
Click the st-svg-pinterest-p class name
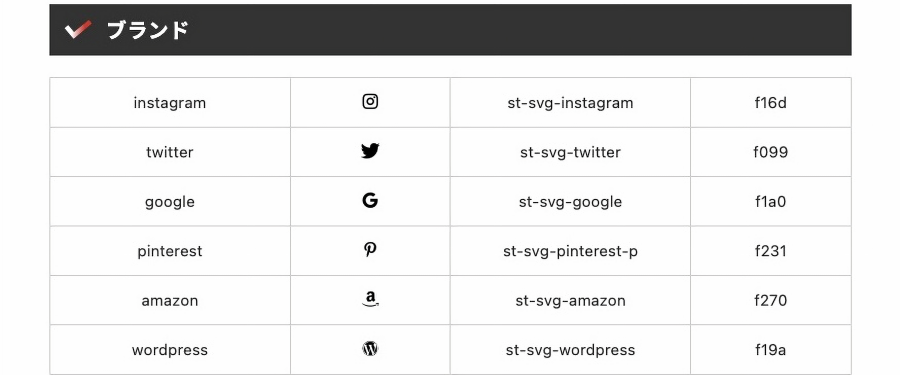[x=570, y=252]
